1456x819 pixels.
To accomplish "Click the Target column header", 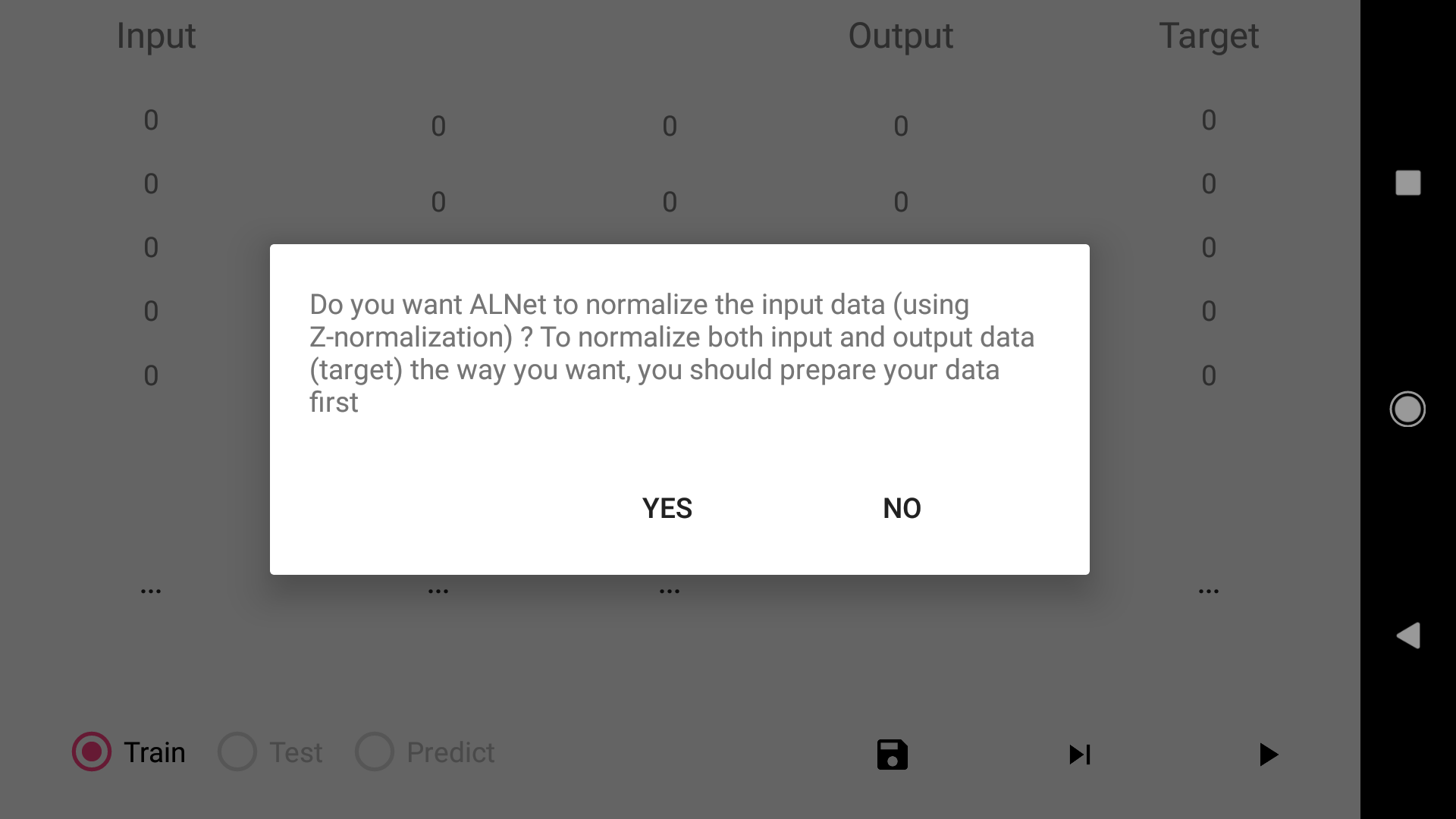I will click(x=1209, y=36).
